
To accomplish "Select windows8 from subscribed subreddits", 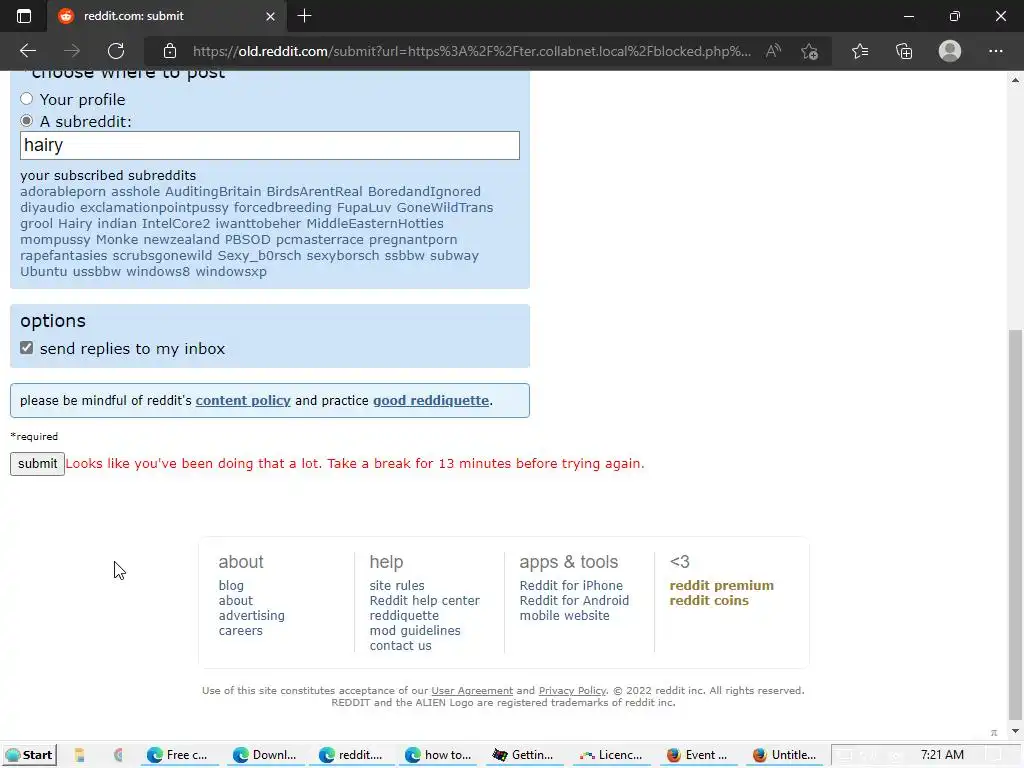I will point(158,272).
